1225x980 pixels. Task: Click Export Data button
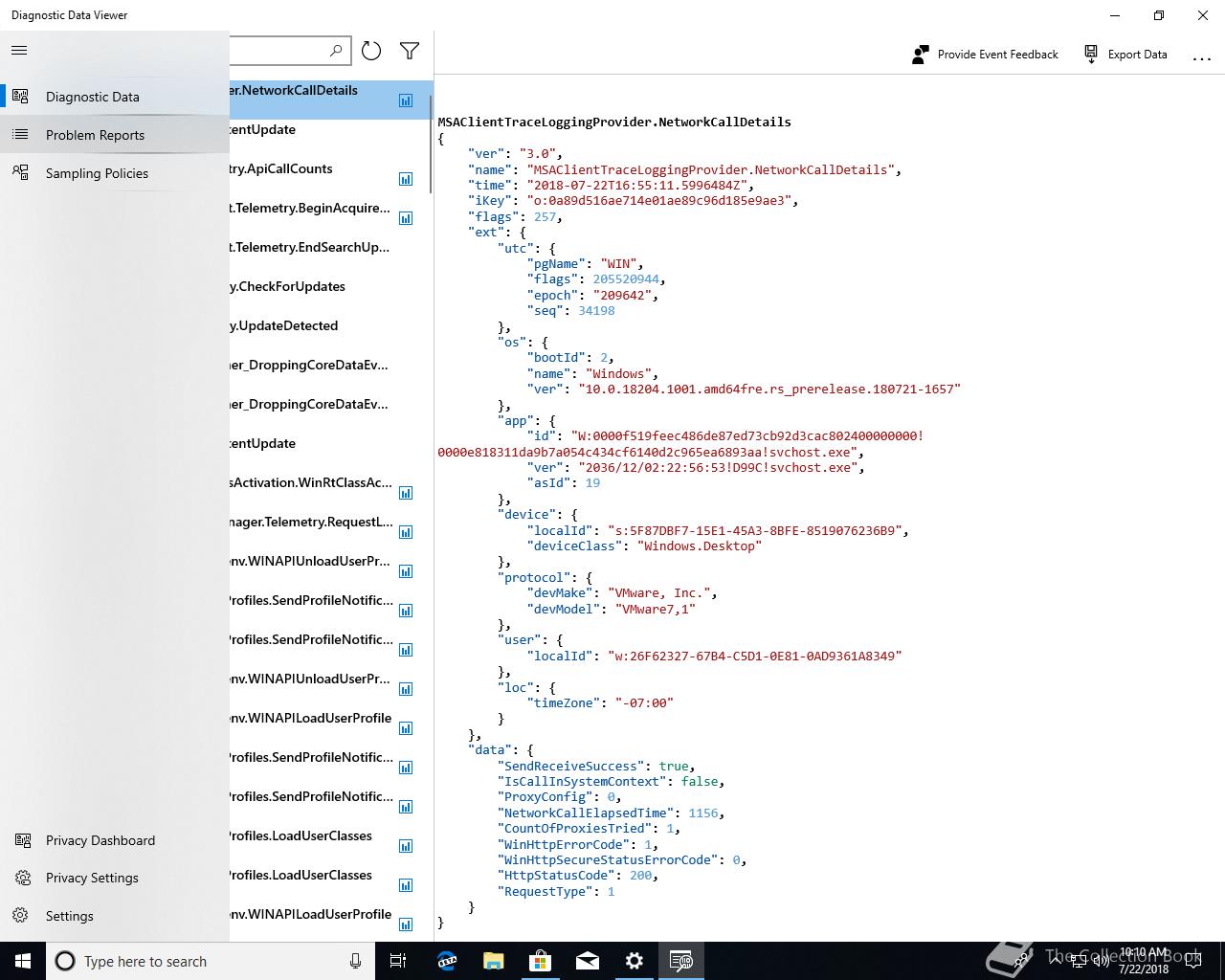(x=1125, y=55)
